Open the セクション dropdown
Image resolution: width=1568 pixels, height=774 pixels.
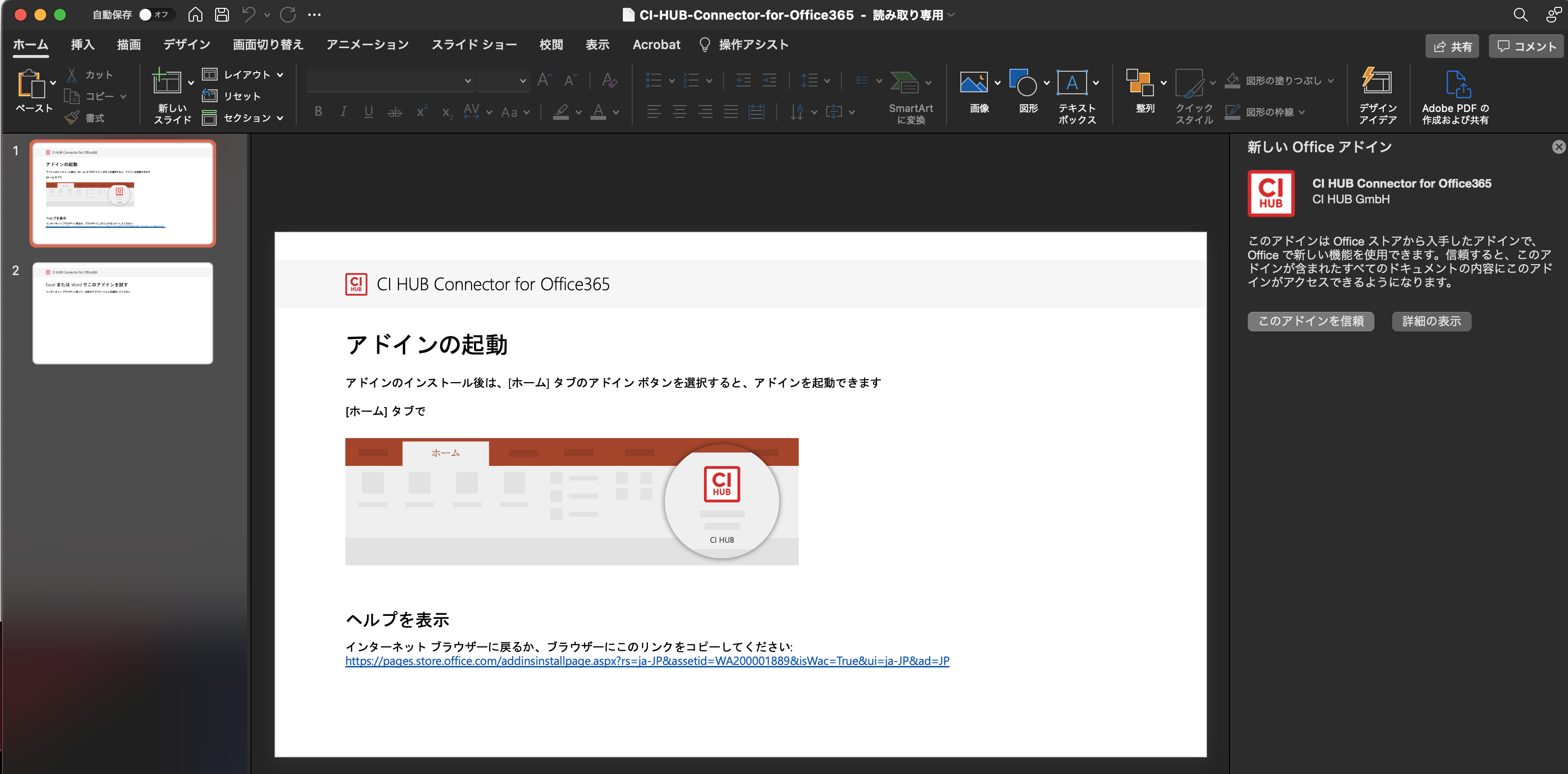tap(244, 117)
